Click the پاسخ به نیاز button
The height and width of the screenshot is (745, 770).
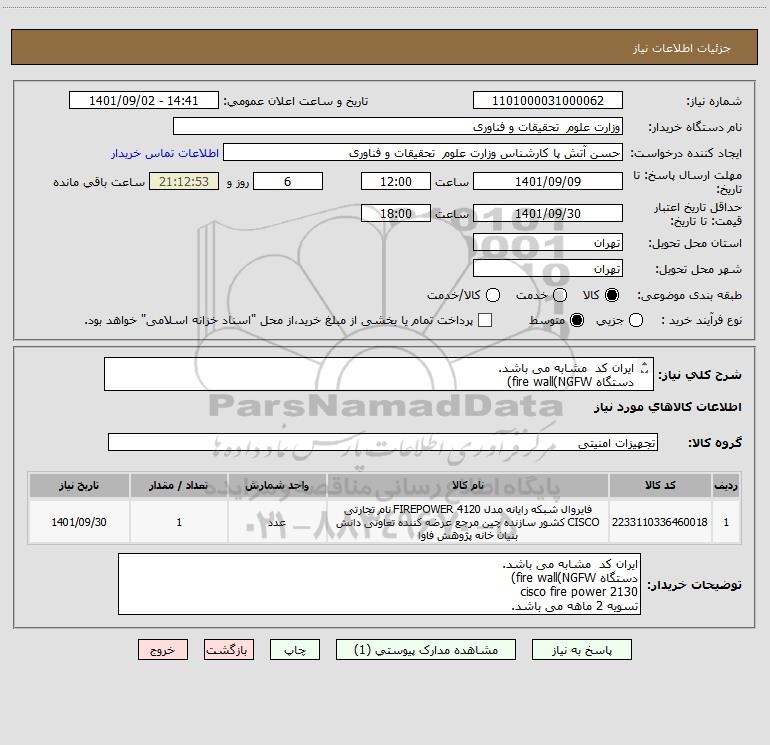coord(581,650)
